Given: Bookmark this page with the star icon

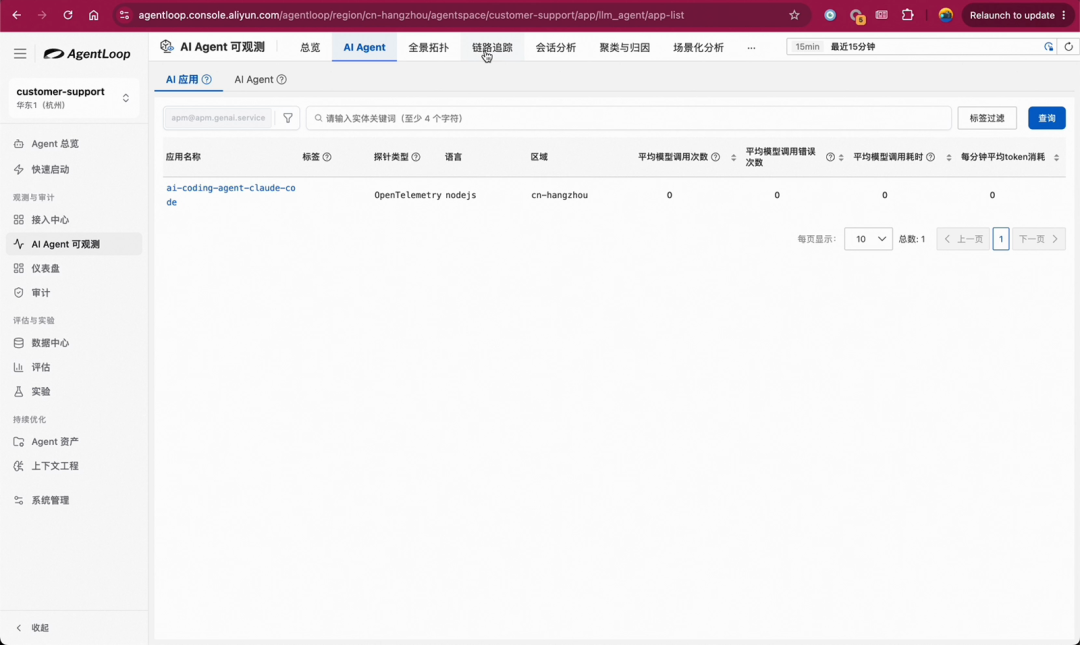Looking at the screenshot, I should [x=794, y=15].
